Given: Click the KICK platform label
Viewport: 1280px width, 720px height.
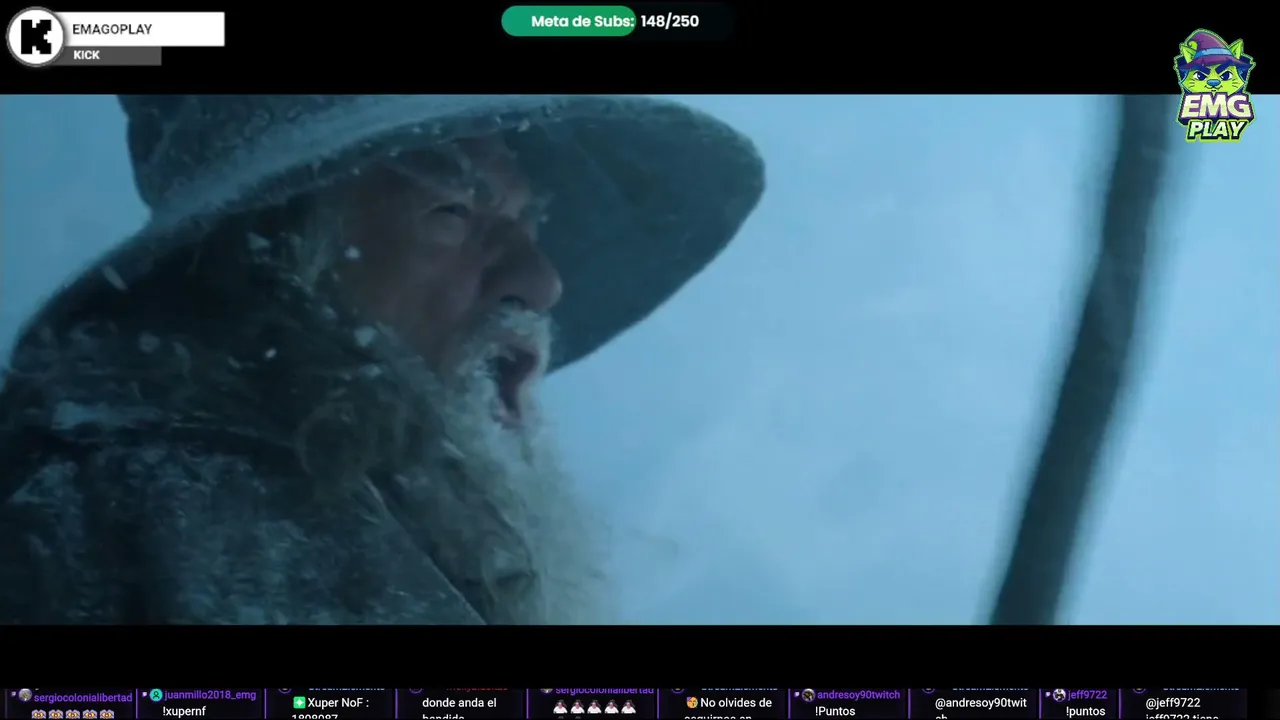Looking at the screenshot, I should click(87, 55).
